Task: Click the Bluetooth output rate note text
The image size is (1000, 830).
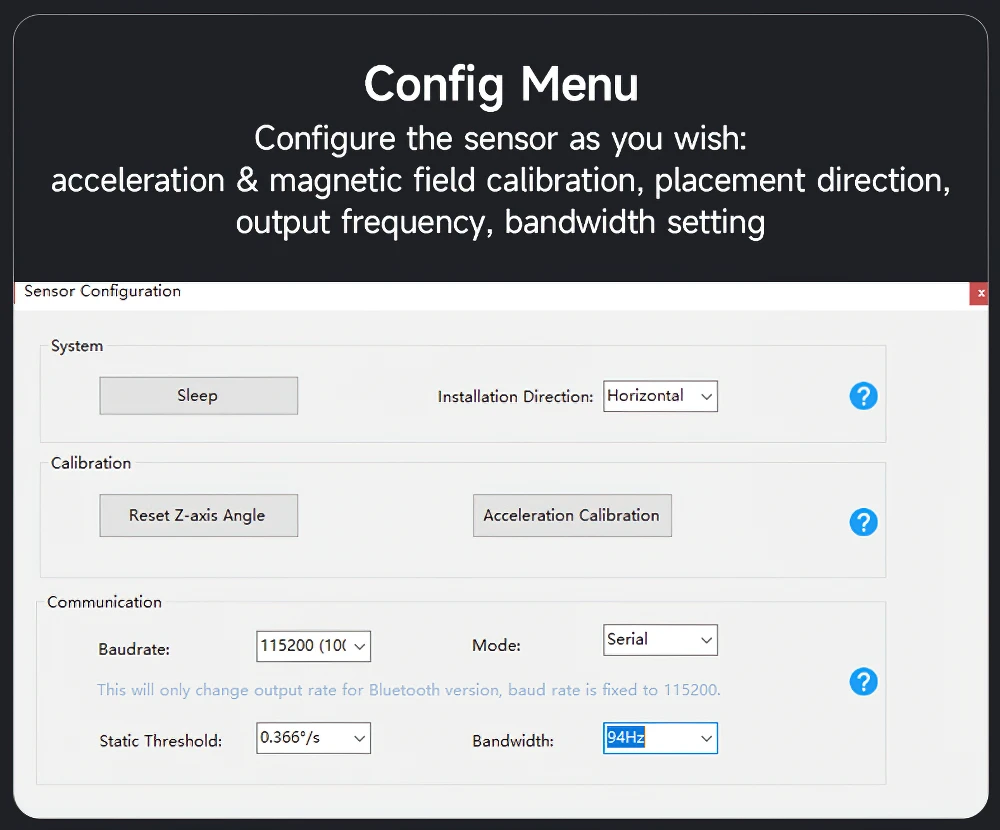Action: point(408,690)
